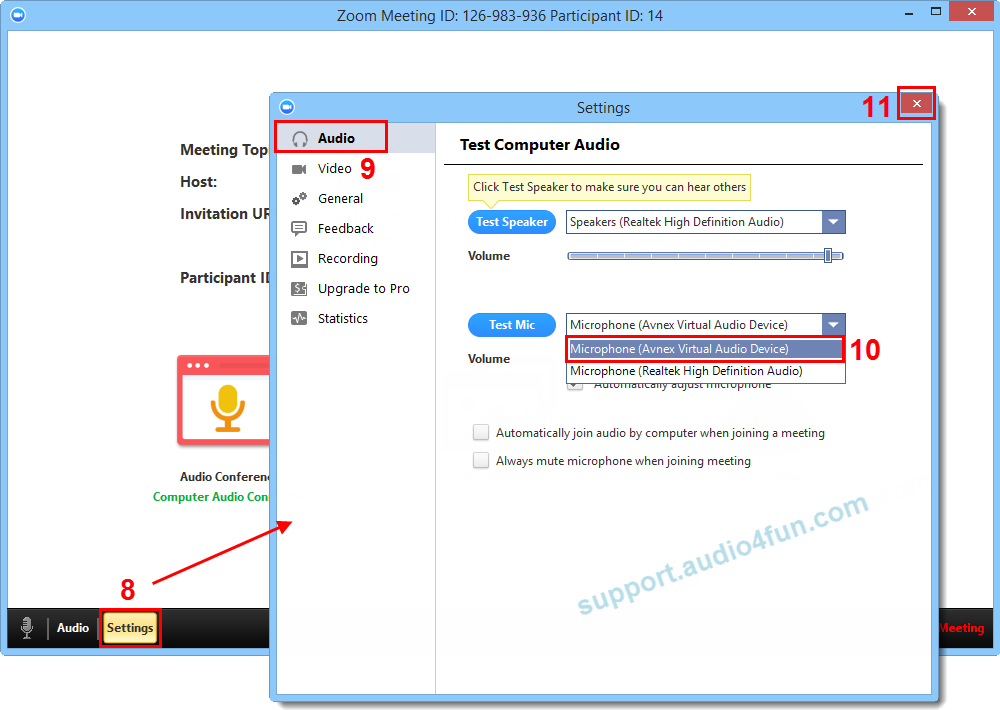Close the Zoom meeting window

click(x=972, y=11)
